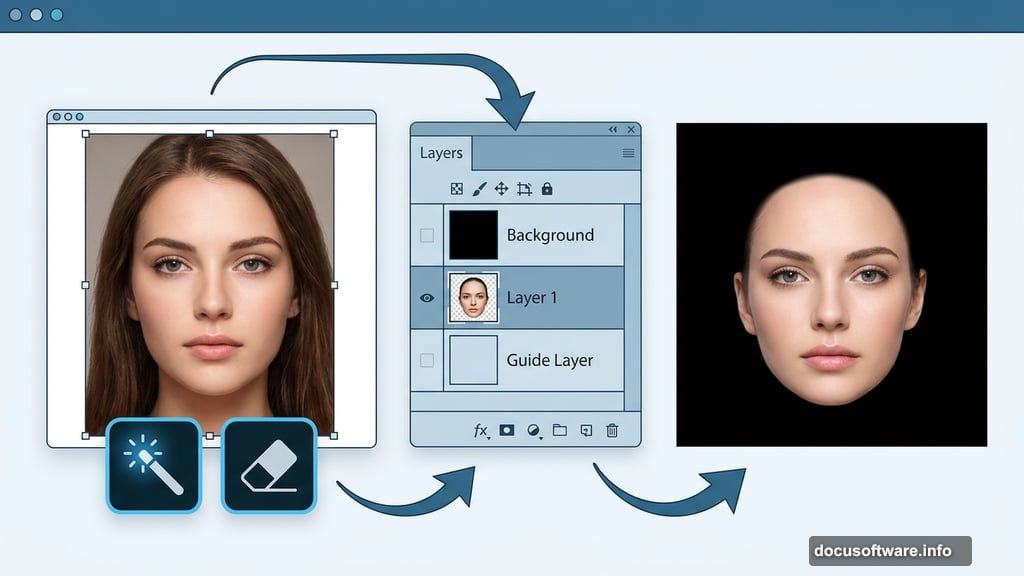Image resolution: width=1024 pixels, height=576 pixels.
Task: Click the lock all padlock icon
Action: [x=547, y=189]
